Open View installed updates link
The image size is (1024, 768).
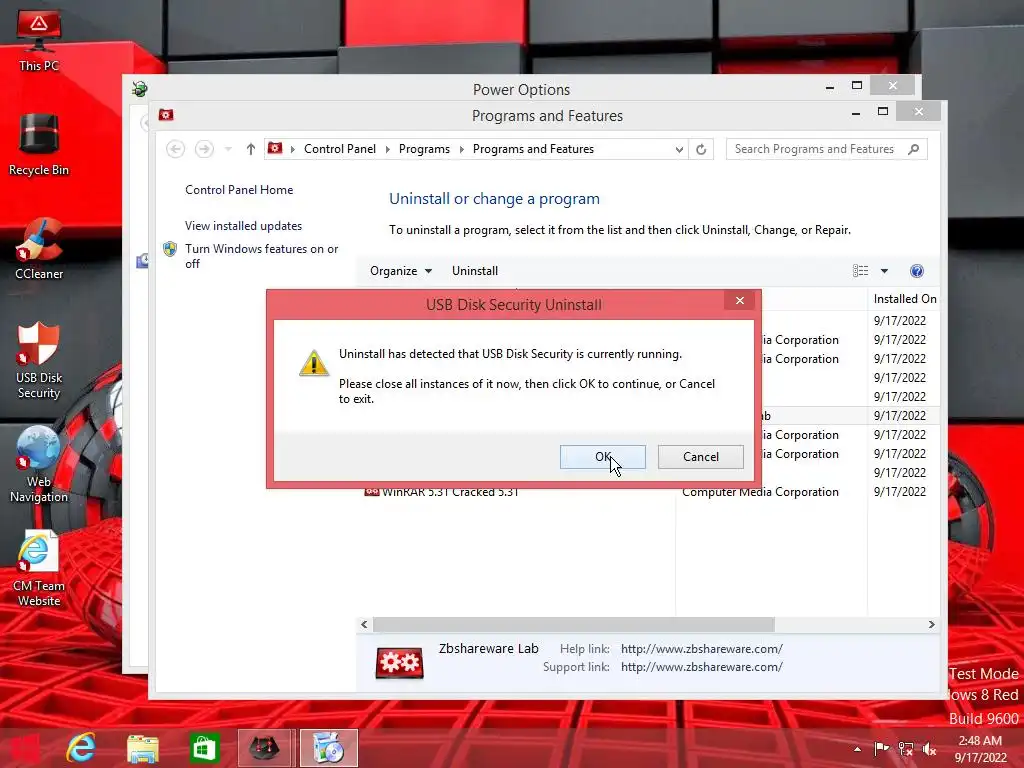click(243, 226)
